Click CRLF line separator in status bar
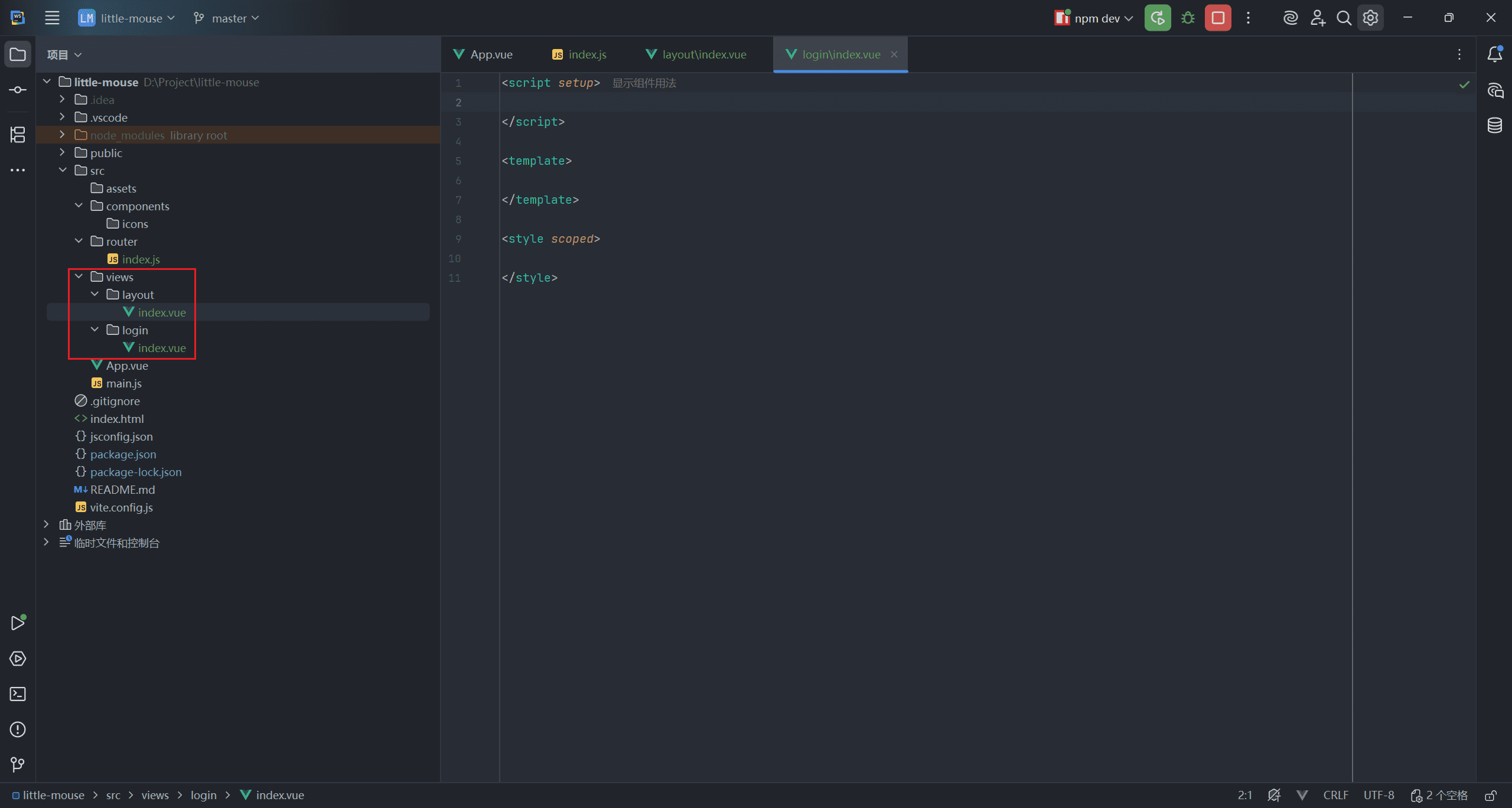 1335,796
